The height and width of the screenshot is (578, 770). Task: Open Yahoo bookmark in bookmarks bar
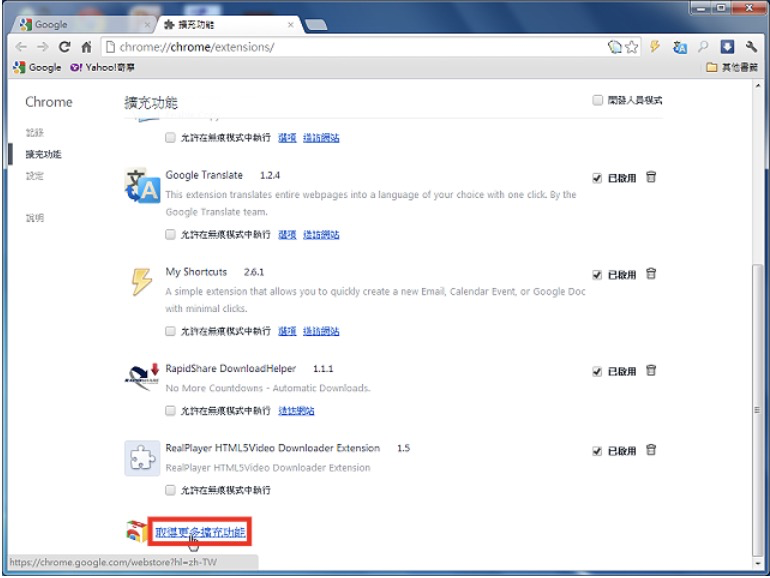click(102, 67)
